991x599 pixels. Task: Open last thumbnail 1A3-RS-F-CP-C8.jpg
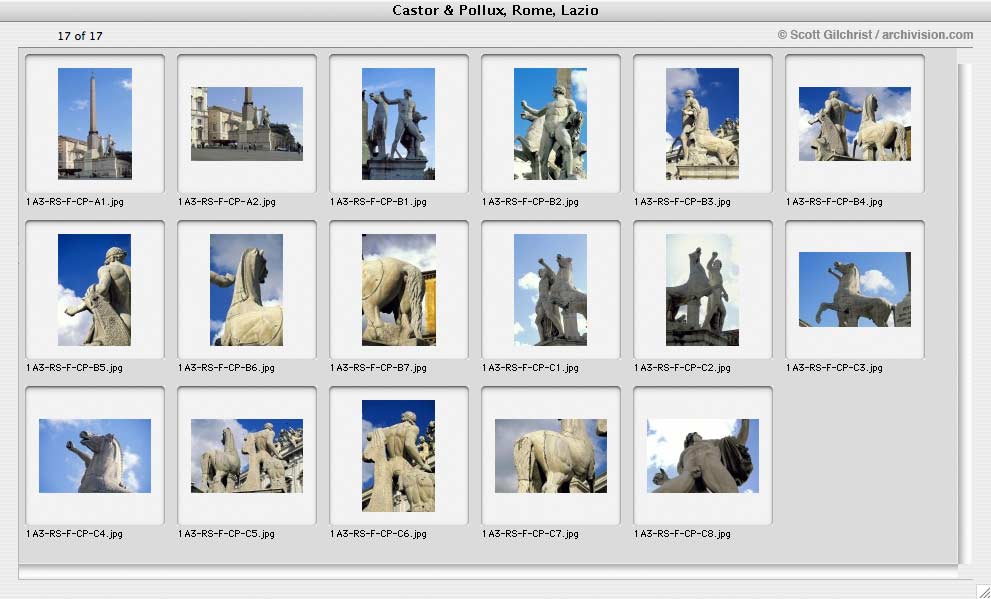[x=703, y=456]
